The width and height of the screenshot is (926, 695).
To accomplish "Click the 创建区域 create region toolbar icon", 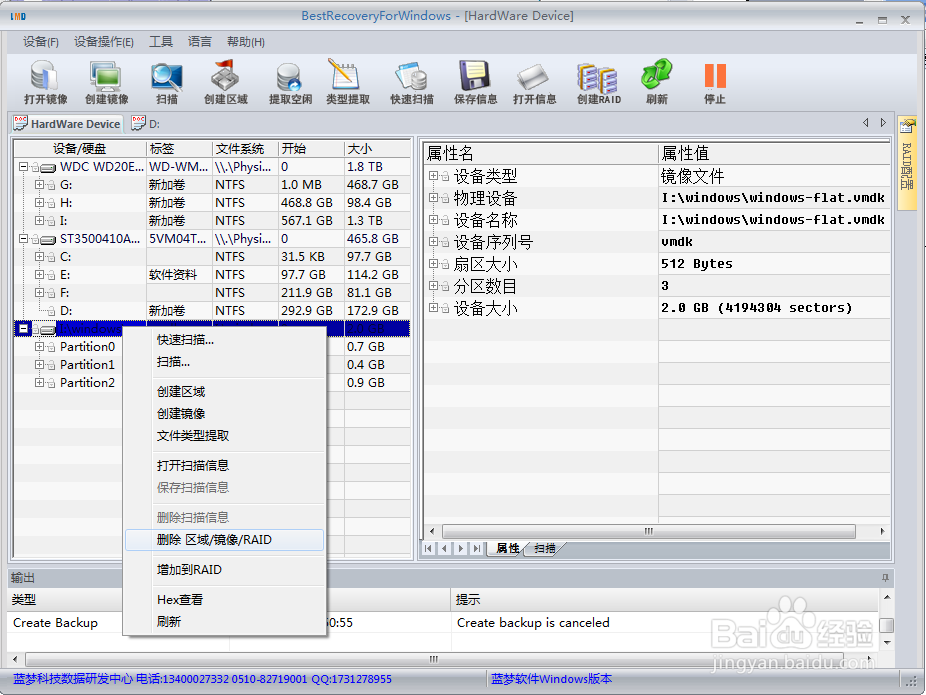I will coord(226,81).
